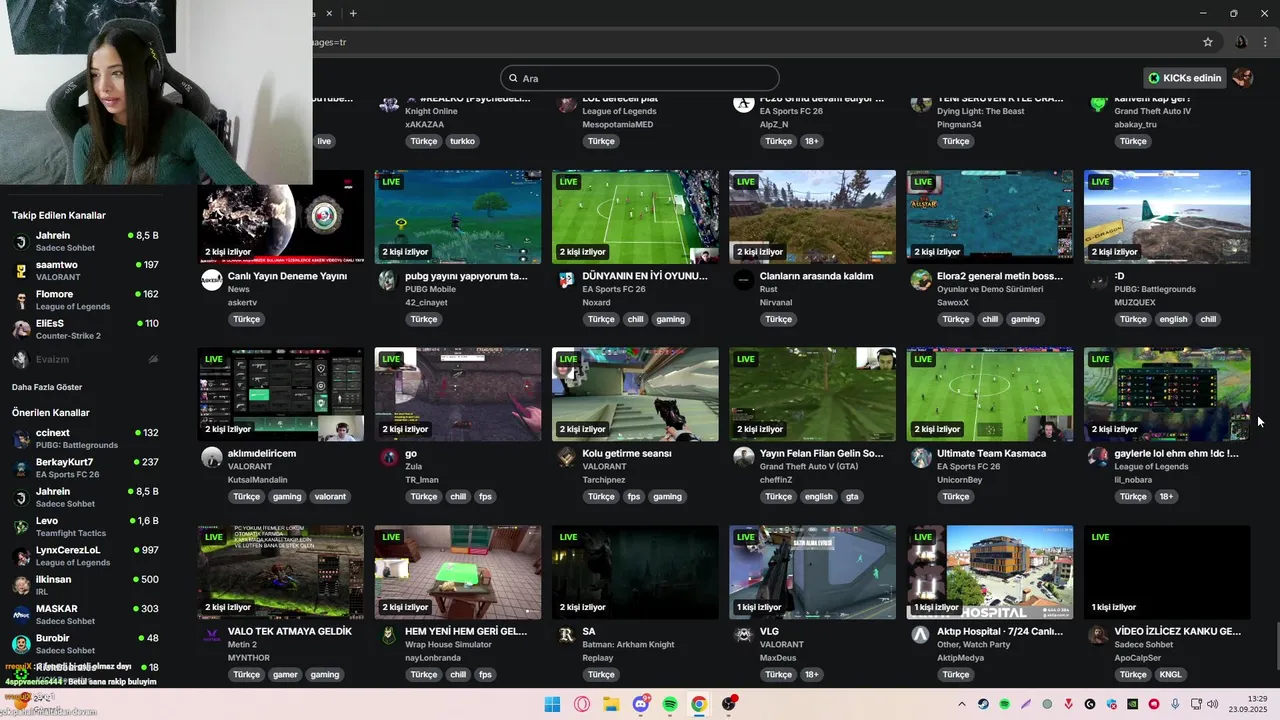The image size is (1280, 720).
Task: Click the KICKs edinin button
Action: click(x=1185, y=78)
